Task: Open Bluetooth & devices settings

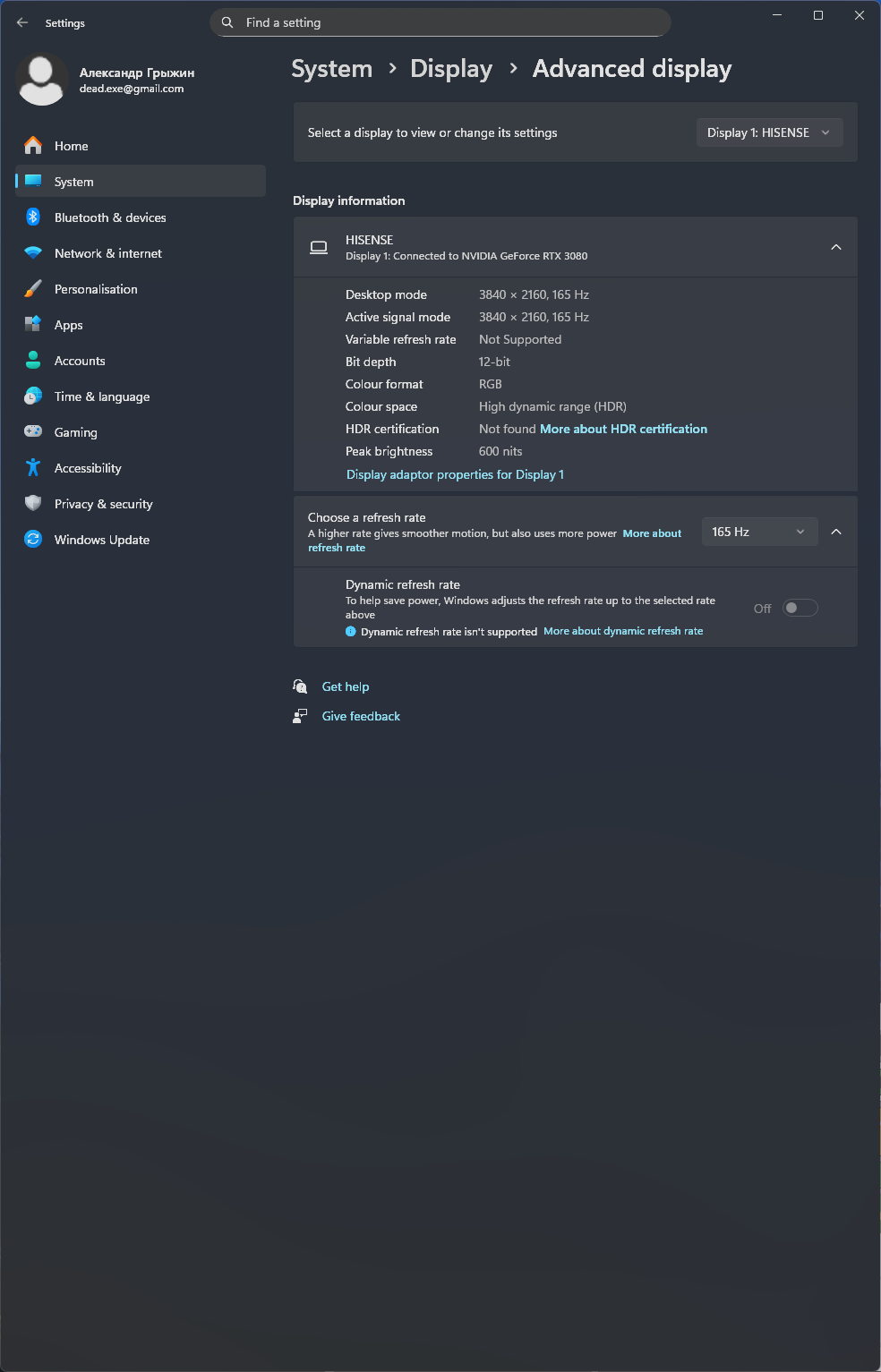Action: [x=110, y=217]
